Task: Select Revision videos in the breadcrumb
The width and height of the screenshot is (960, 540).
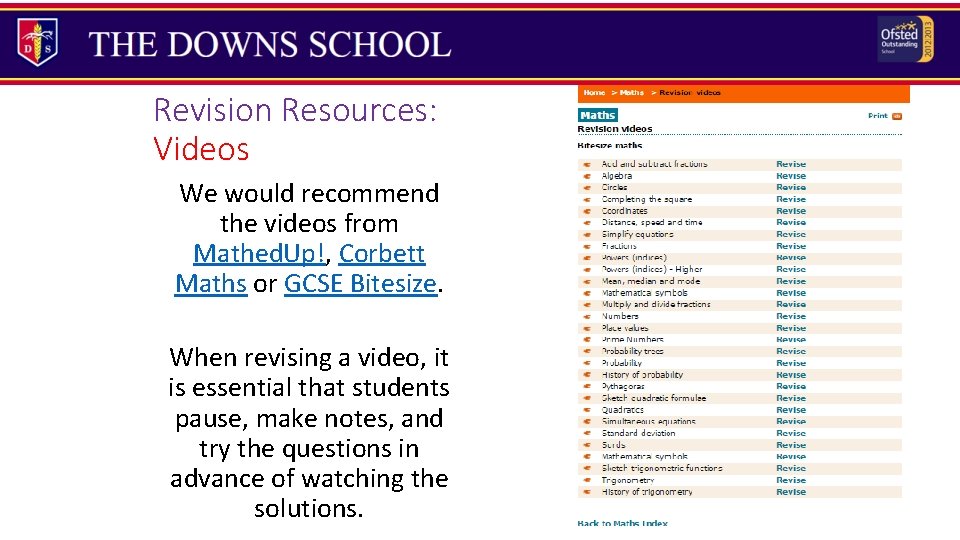Action: 690,92
